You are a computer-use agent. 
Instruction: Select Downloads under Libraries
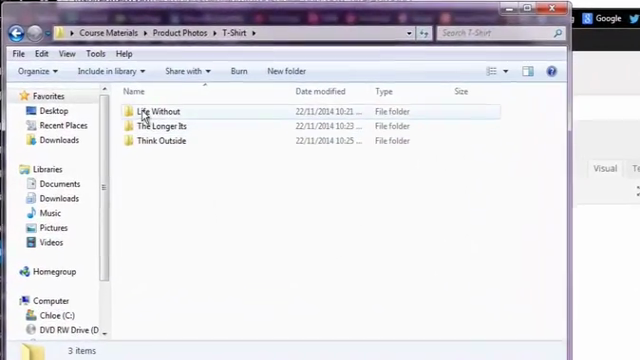point(59,199)
